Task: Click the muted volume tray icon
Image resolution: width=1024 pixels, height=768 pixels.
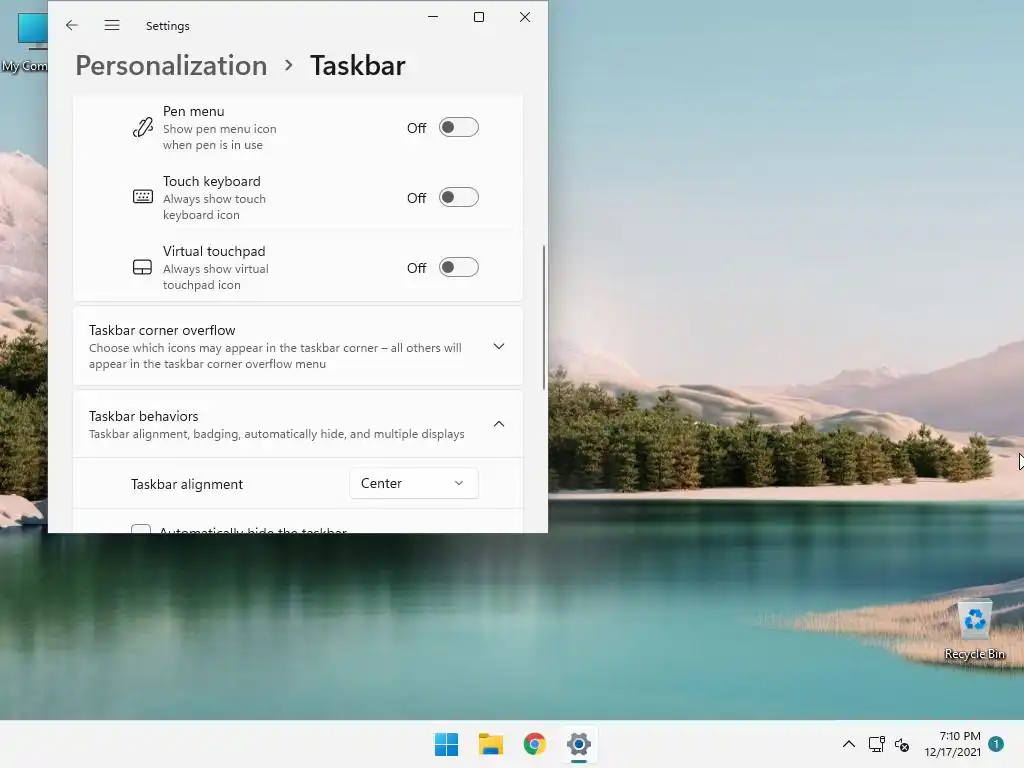Action: click(x=902, y=744)
